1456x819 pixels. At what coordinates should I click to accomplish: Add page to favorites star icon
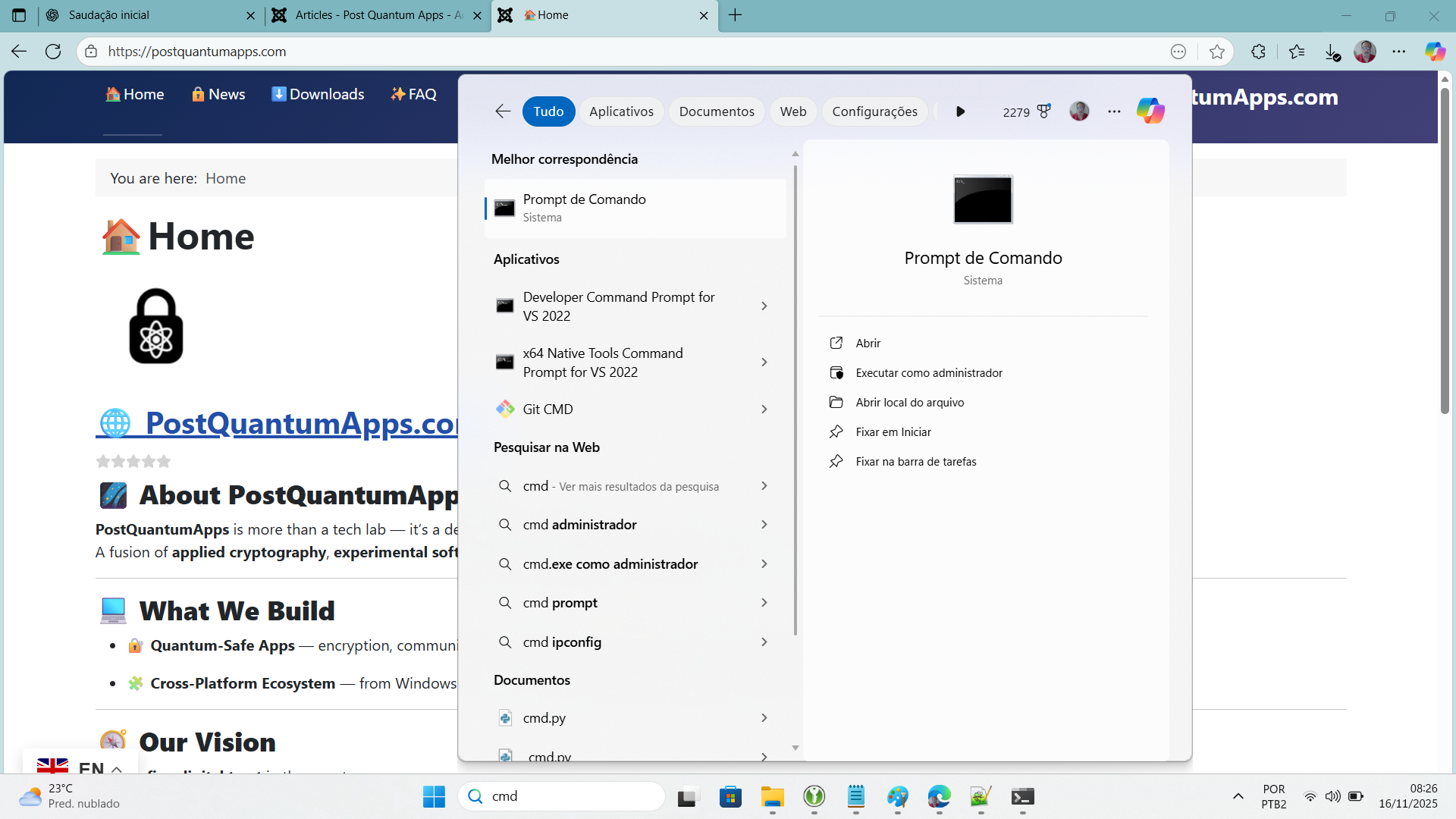click(x=1217, y=52)
